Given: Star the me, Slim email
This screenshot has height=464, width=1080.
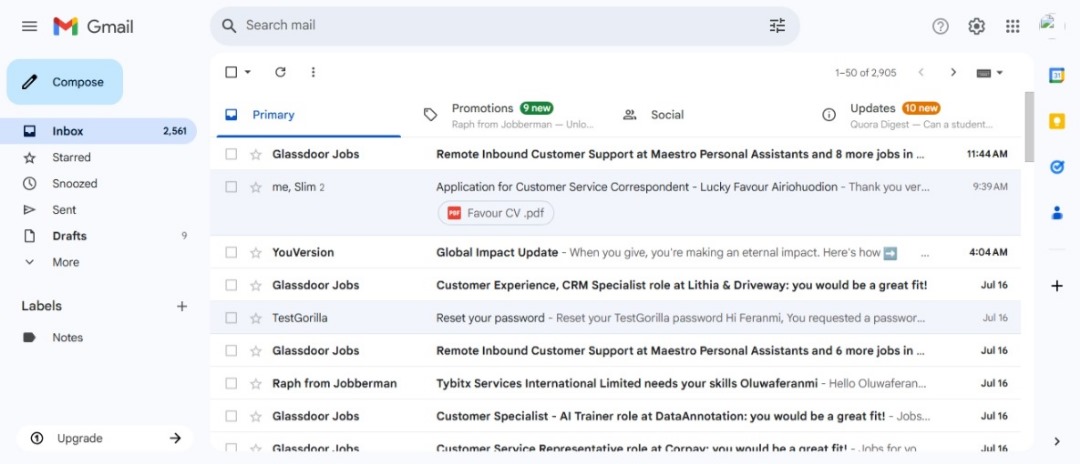Looking at the screenshot, I should point(256,187).
